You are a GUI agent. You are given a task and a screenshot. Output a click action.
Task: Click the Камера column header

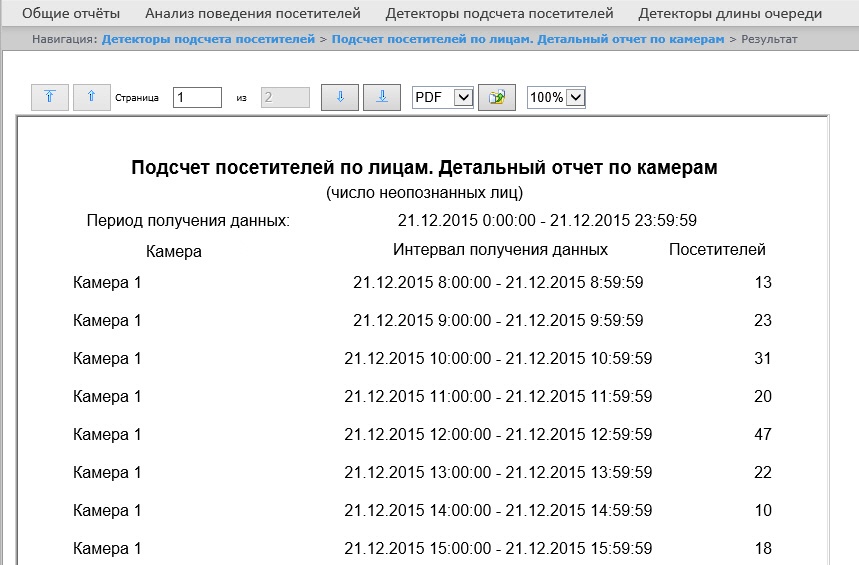tap(174, 251)
